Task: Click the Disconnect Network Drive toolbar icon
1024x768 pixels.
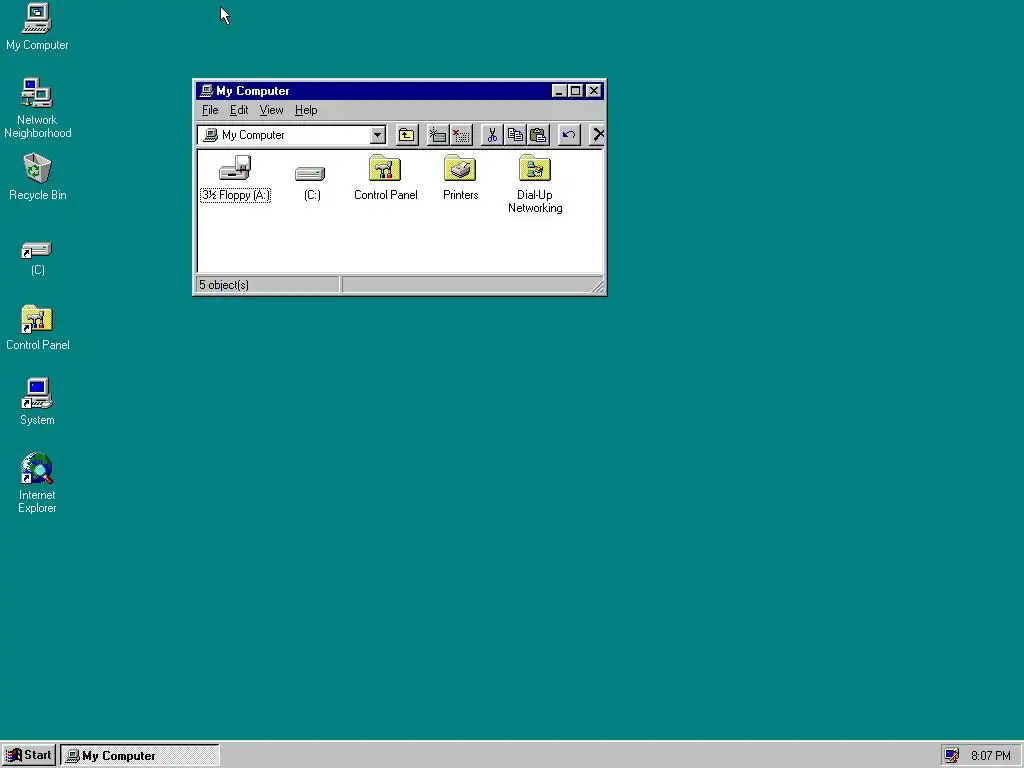Action: tap(461, 135)
